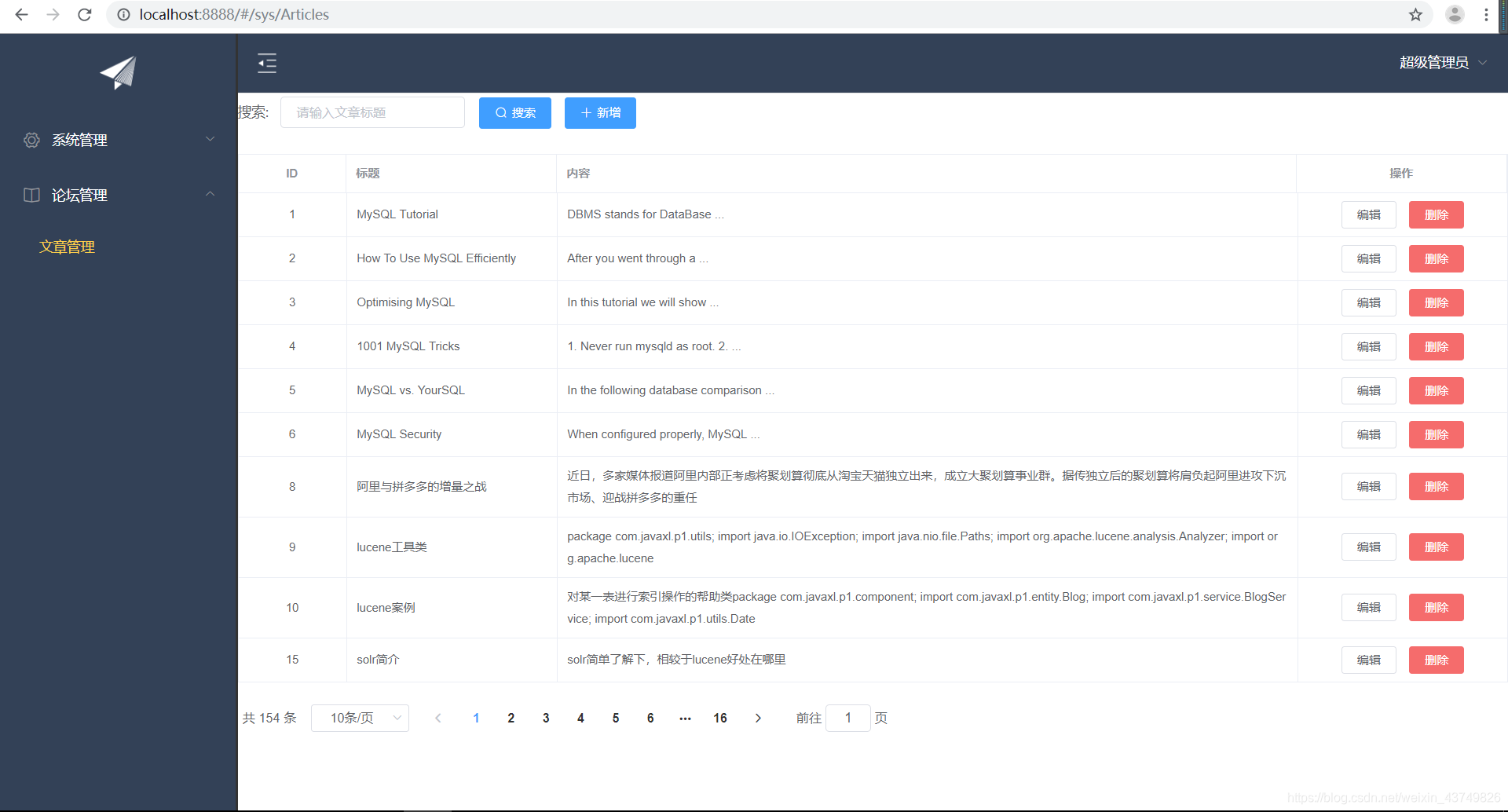Click the book icon beside 论坛管理
Viewport: 1508px width, 812px height.
(31, 195)
